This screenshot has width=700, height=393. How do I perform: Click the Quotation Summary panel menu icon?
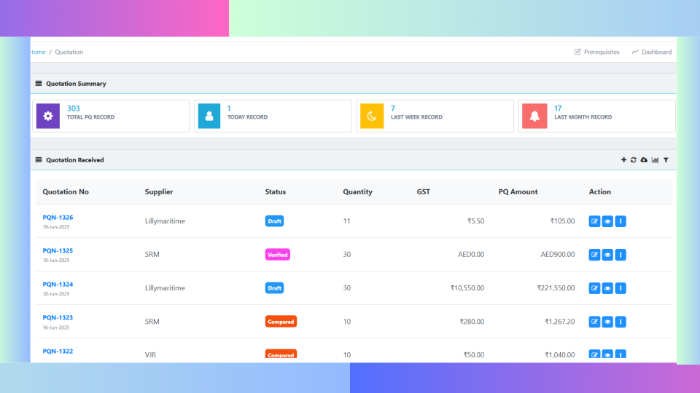[x=38, y=84]
